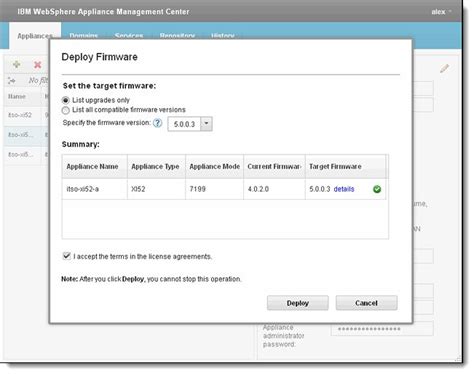Click the 7199 model cell
Image resolution: width=474 pixels, height=374 pixels.
[214, 189]
